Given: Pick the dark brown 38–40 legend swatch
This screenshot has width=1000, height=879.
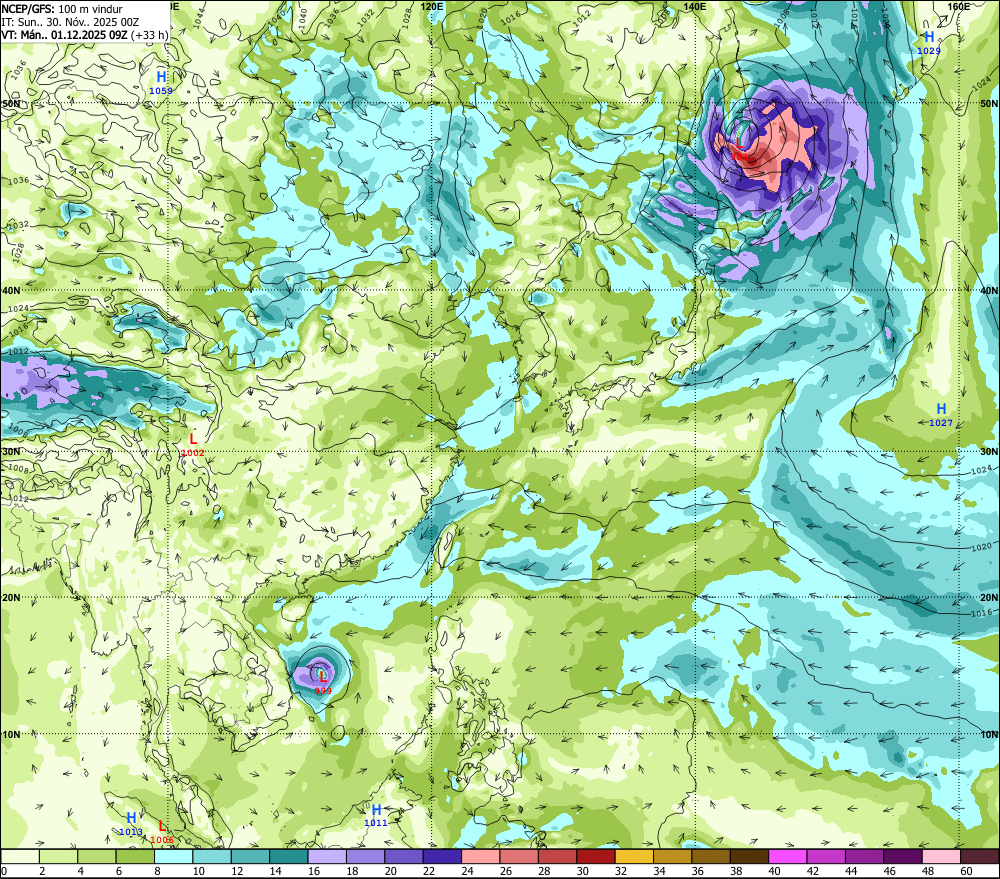Looking at the screenshot, I should (749, 856).
